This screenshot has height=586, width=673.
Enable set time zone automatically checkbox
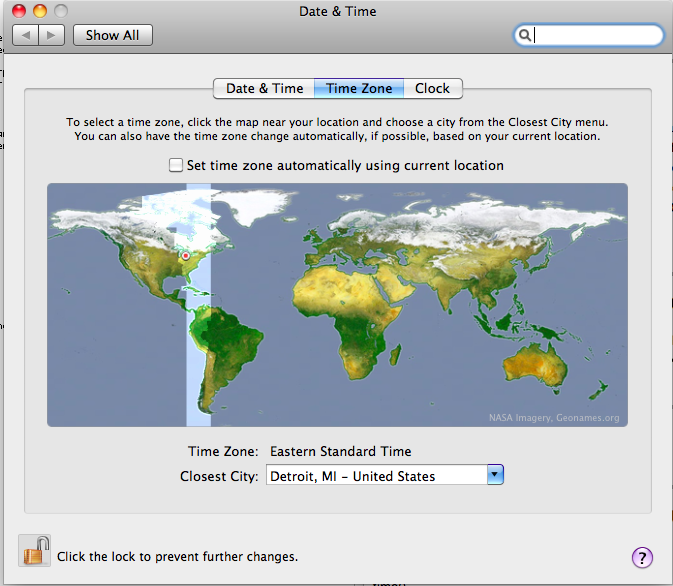(x=176, y=165)
